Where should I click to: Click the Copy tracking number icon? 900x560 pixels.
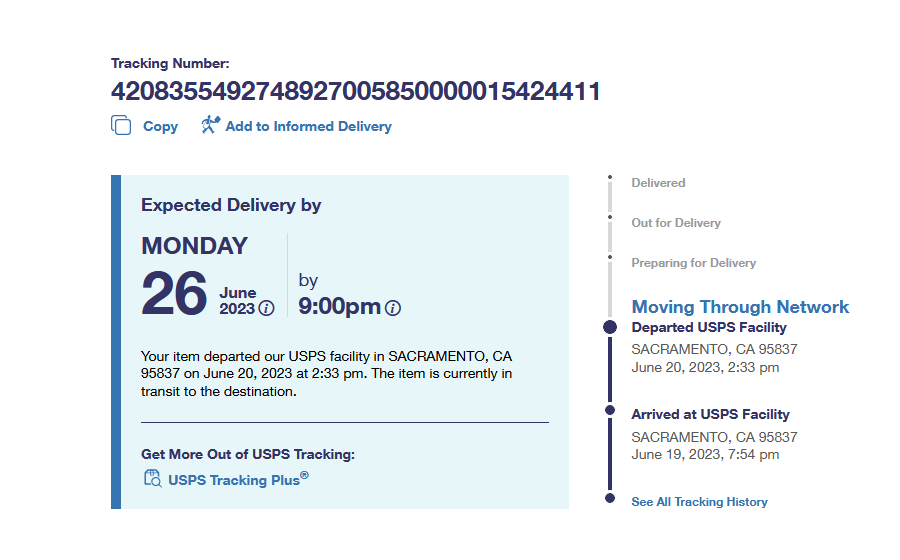pos(121,126)
